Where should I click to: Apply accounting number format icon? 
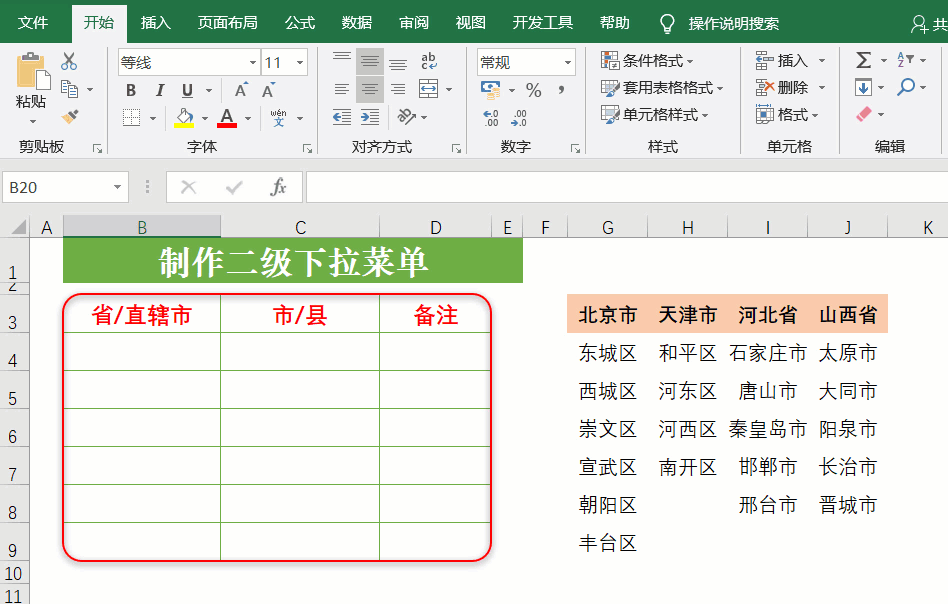(491, 90)
